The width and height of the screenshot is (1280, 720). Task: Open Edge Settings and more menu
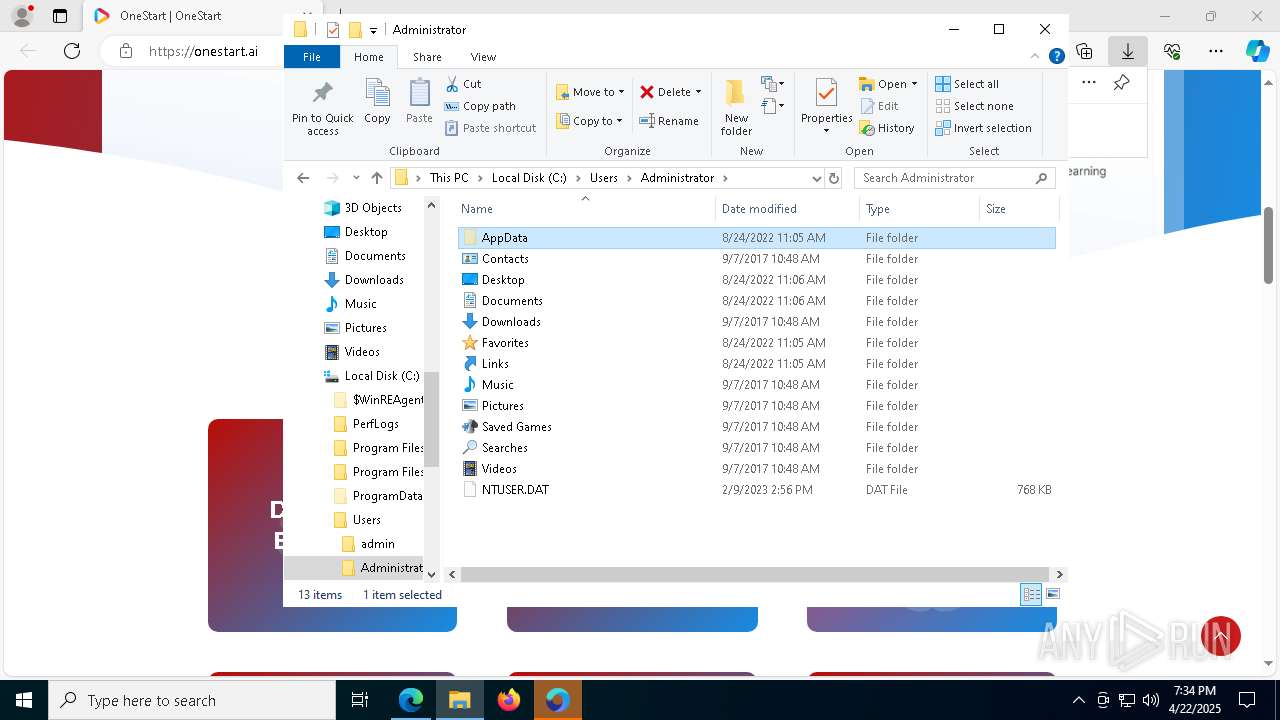(x=1216, y=51)
